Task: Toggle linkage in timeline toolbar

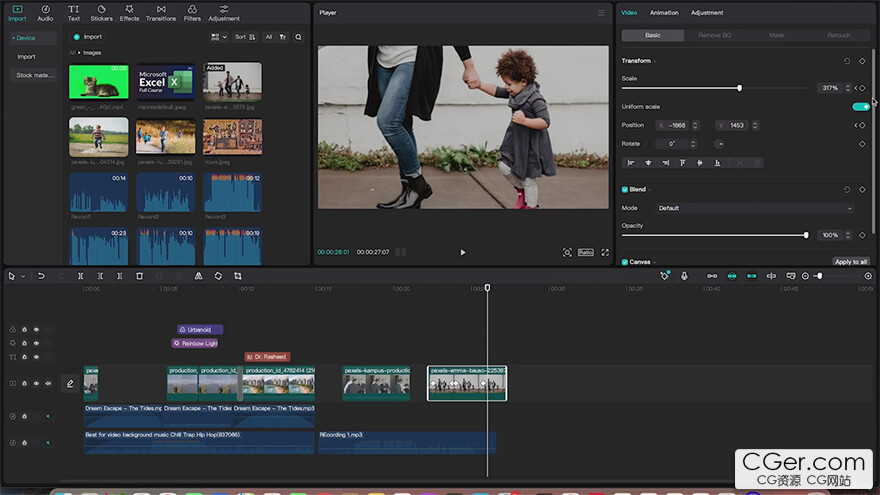Action: [751, 276]
